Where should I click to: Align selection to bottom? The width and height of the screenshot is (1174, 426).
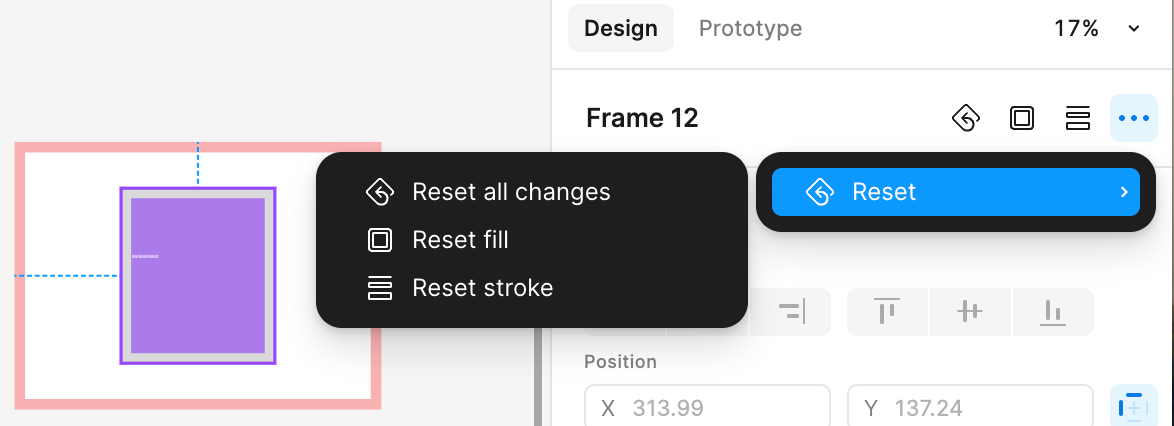click(x=1053, y=311)
